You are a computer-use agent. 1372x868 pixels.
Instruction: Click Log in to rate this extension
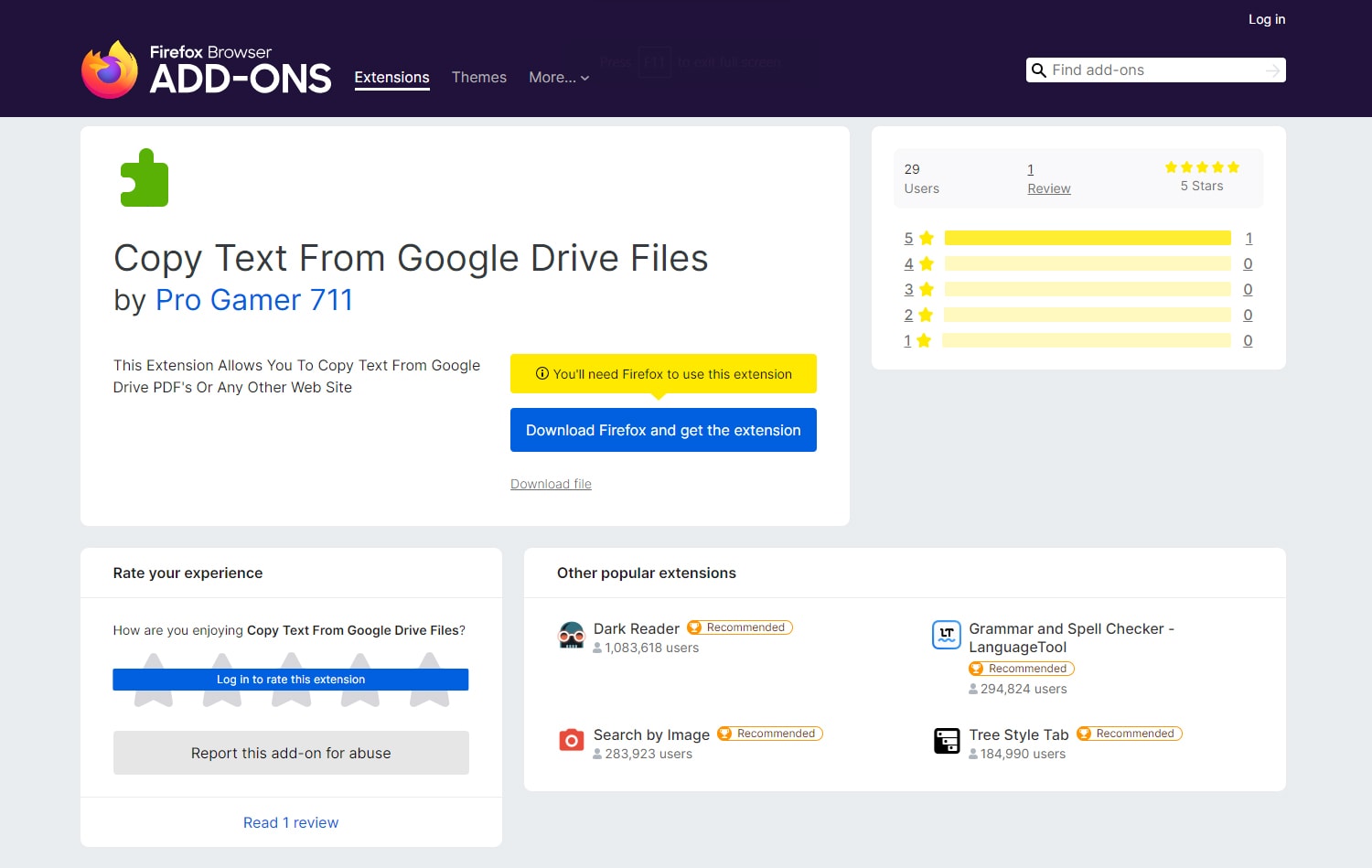pos(291,680)
